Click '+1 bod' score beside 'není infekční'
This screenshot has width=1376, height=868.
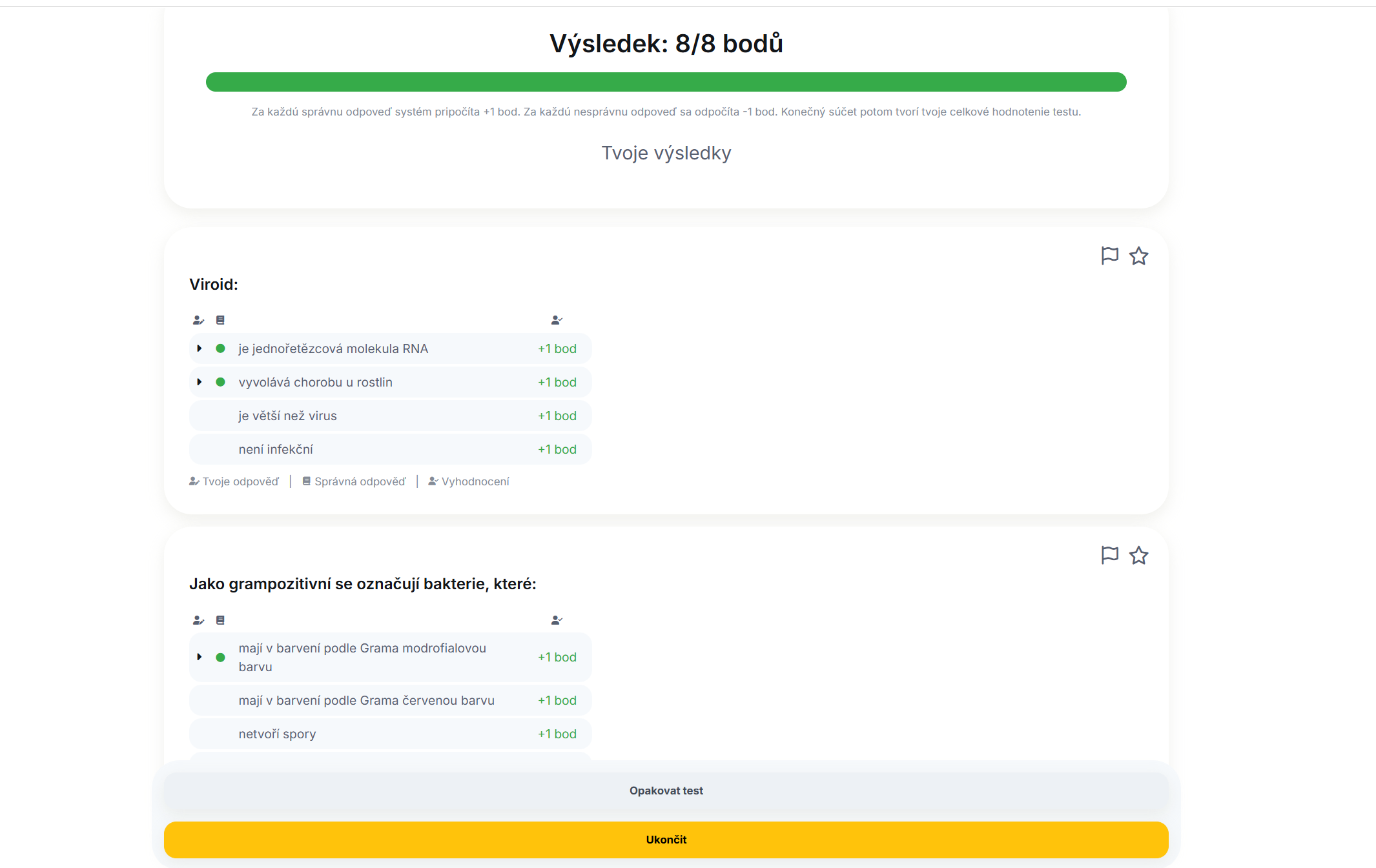coord(557,449)
